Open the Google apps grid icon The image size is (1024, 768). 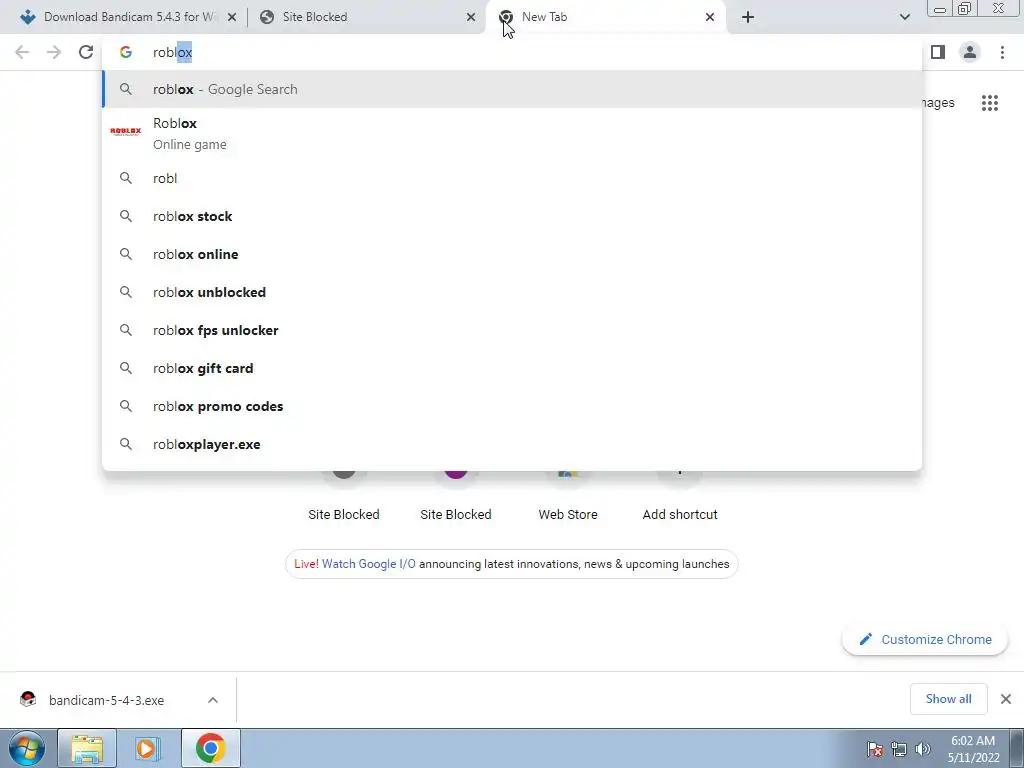tap(990, 103)
